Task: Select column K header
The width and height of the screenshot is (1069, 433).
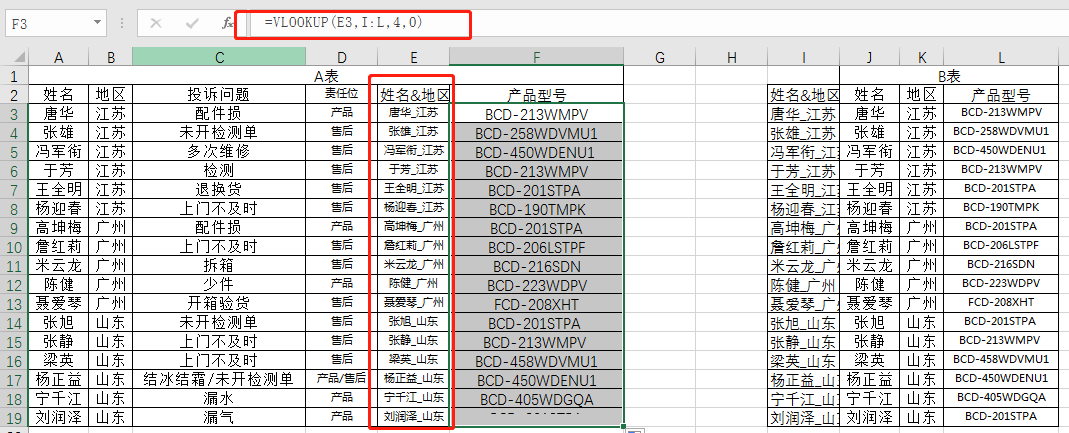Action: (x=922, y=58)
